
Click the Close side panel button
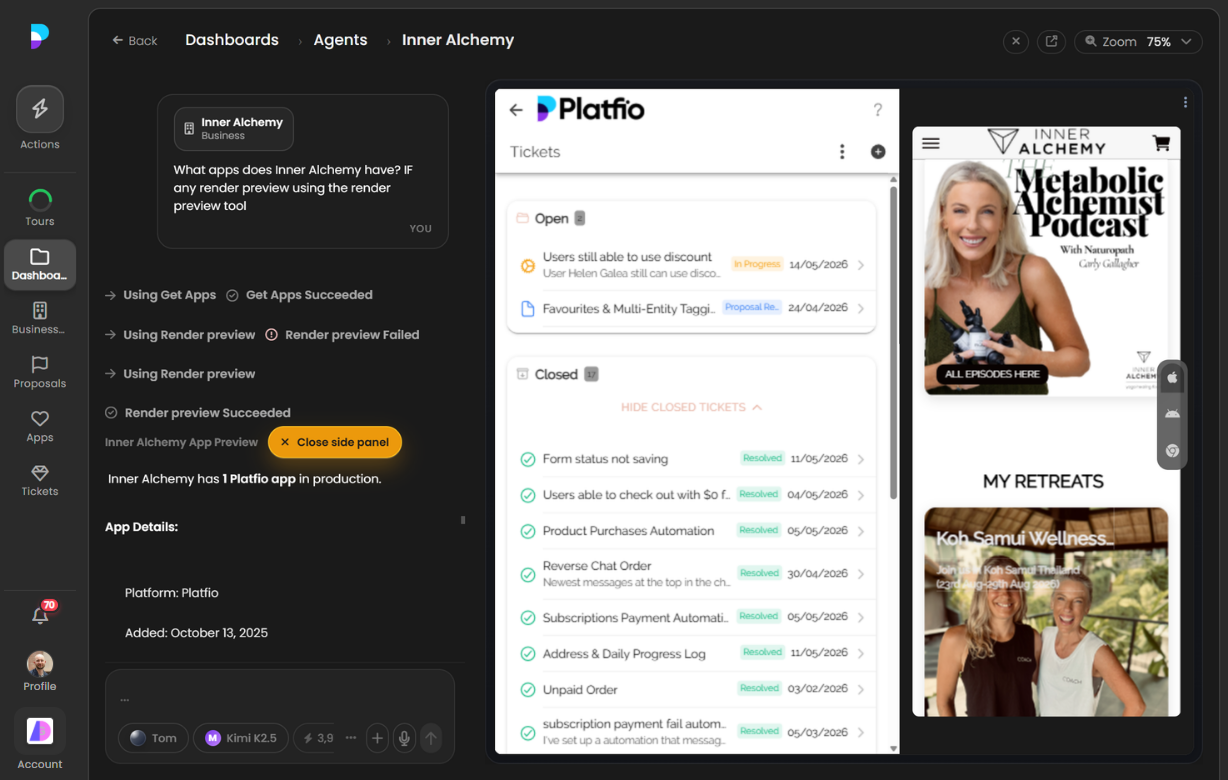(x=335, y=442)
